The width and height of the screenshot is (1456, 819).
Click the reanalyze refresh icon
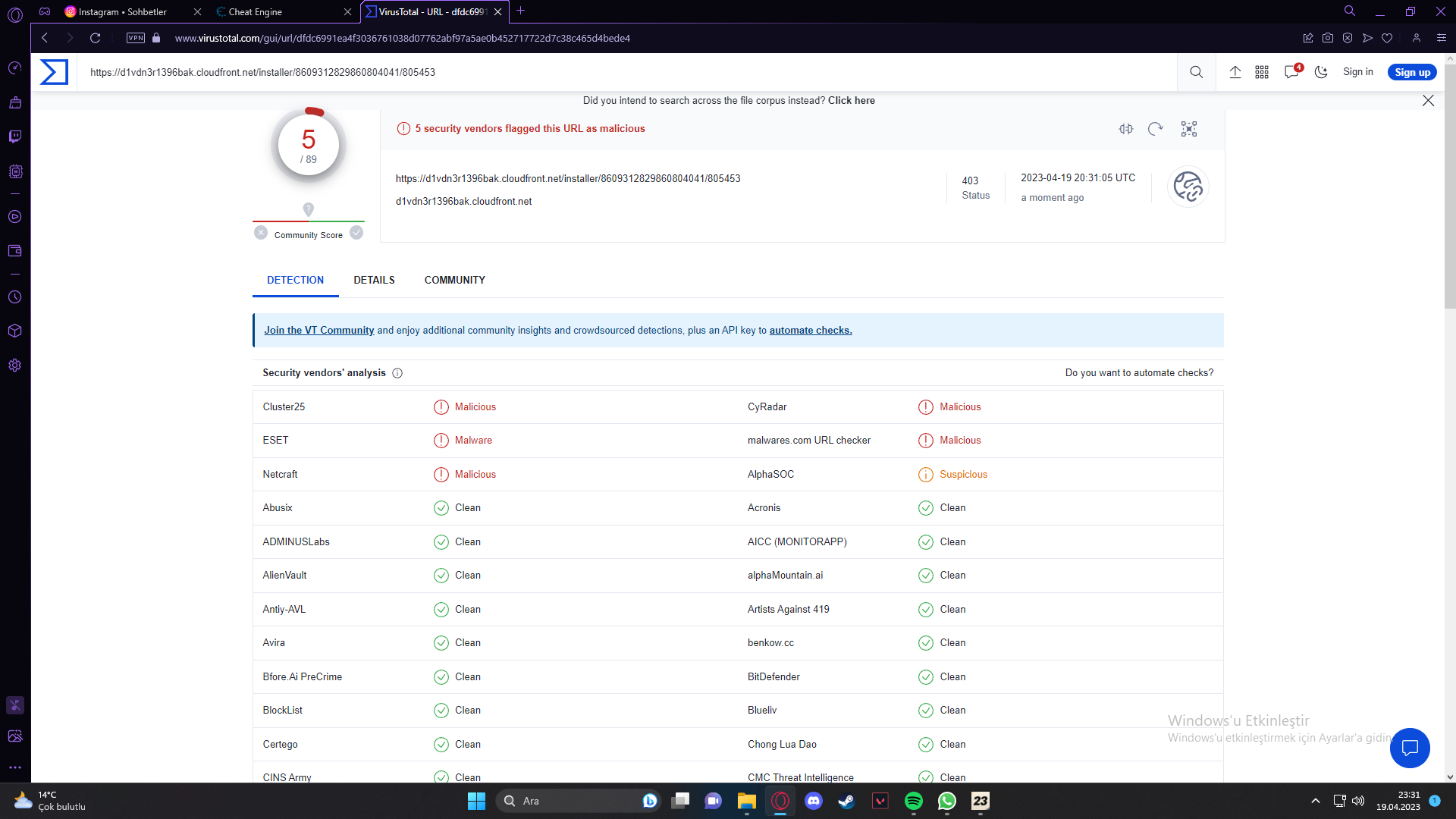[1155, 129]
